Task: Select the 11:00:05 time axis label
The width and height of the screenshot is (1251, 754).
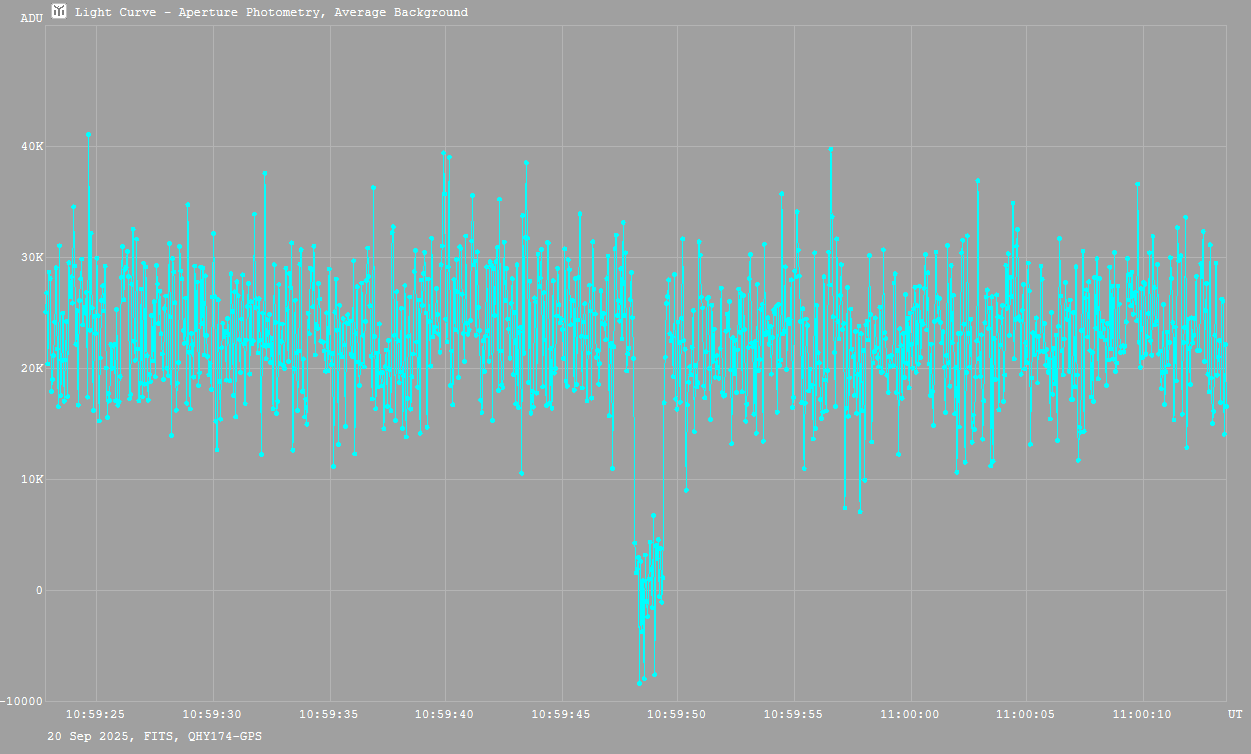Action: pyautogui.click(x=1025, y=715)
